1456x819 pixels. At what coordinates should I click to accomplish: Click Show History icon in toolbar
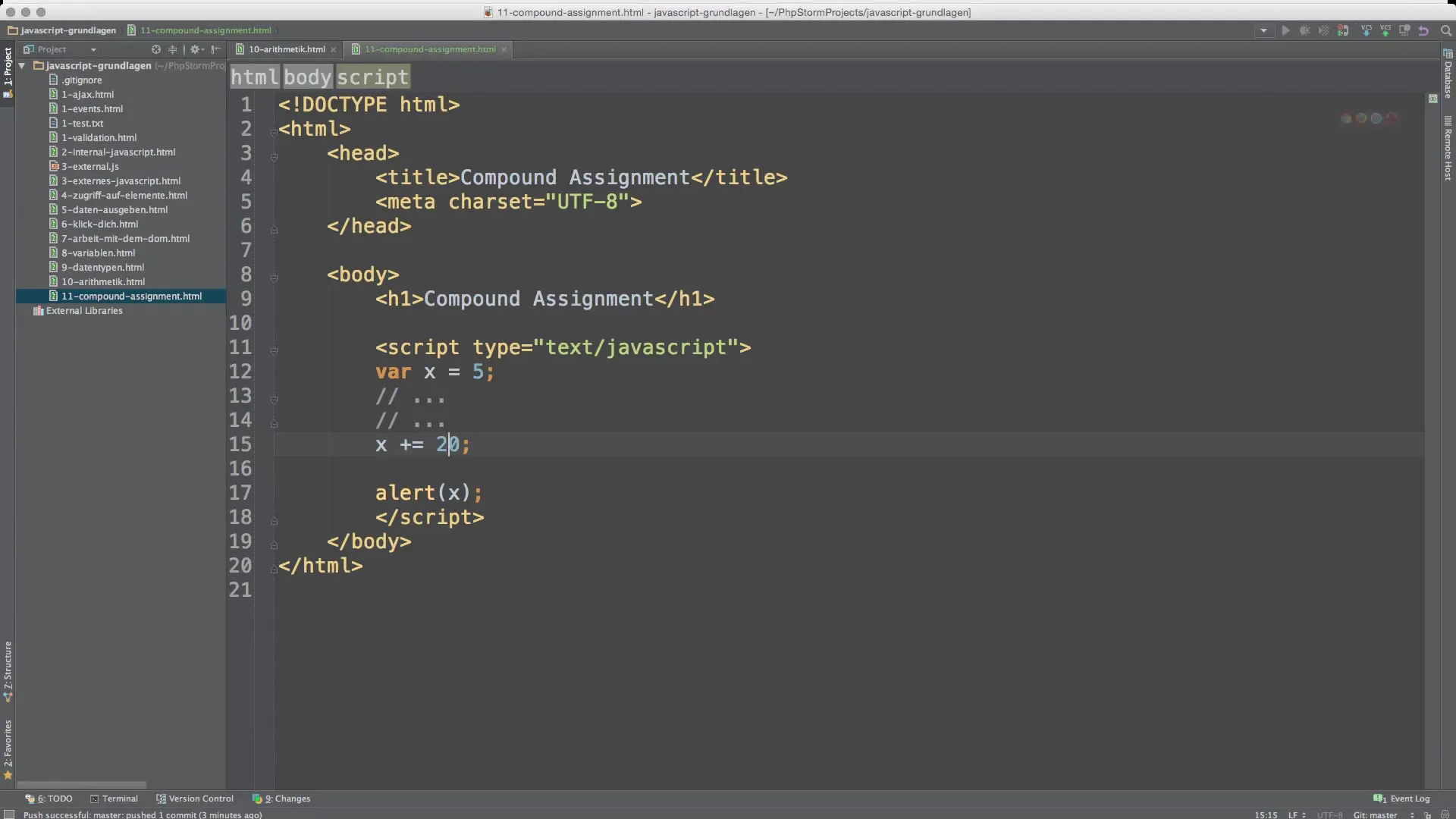click(1404, 31)
